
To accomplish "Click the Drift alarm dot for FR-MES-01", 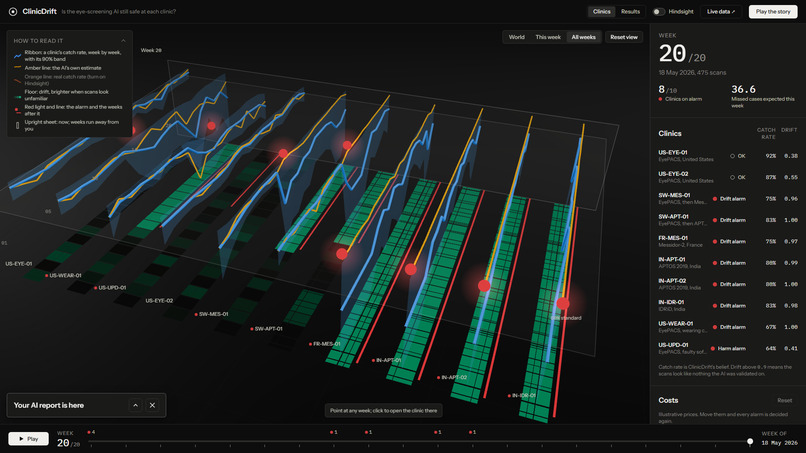I will [715, 242].
